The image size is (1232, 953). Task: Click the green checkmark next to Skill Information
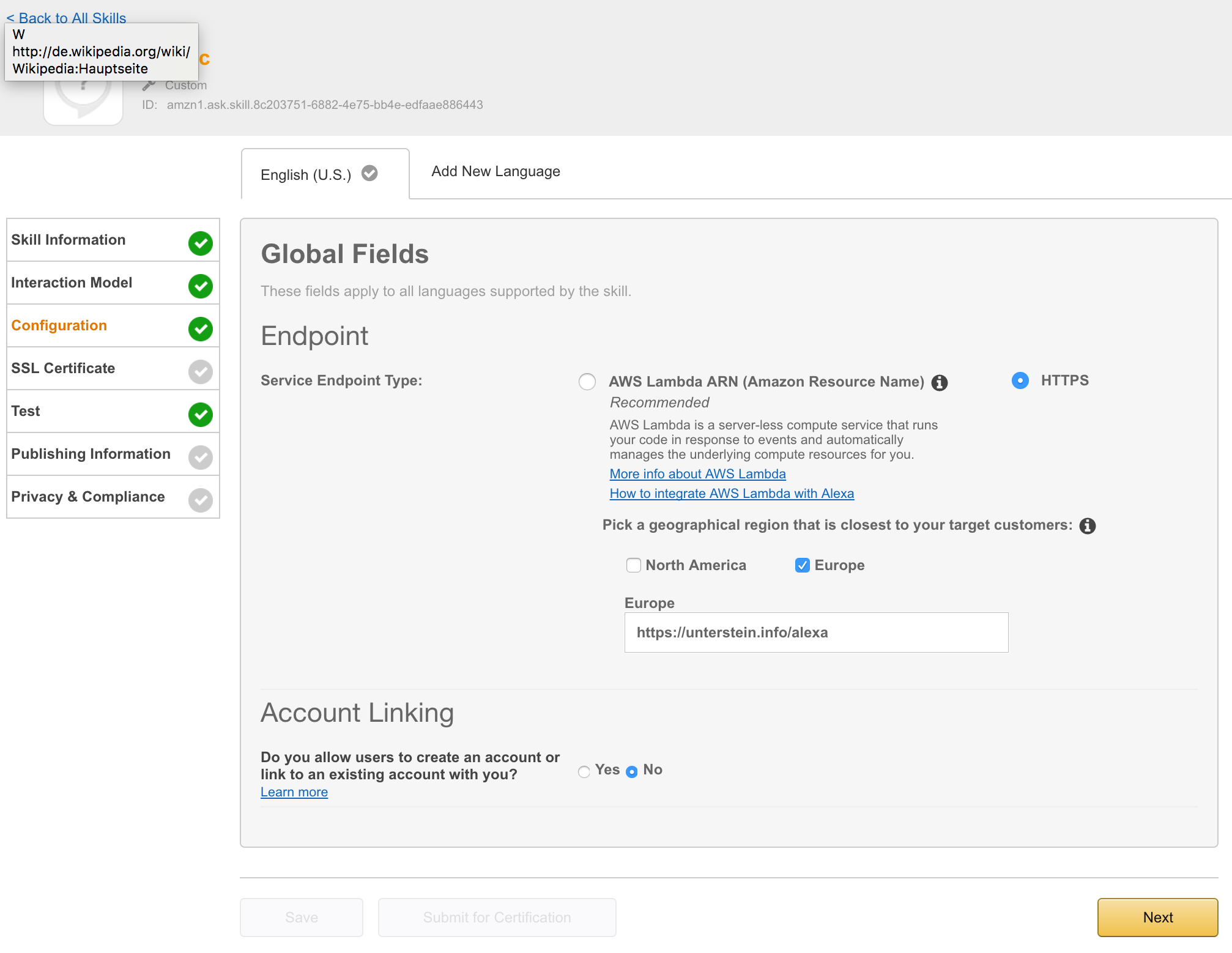(201, 243)
